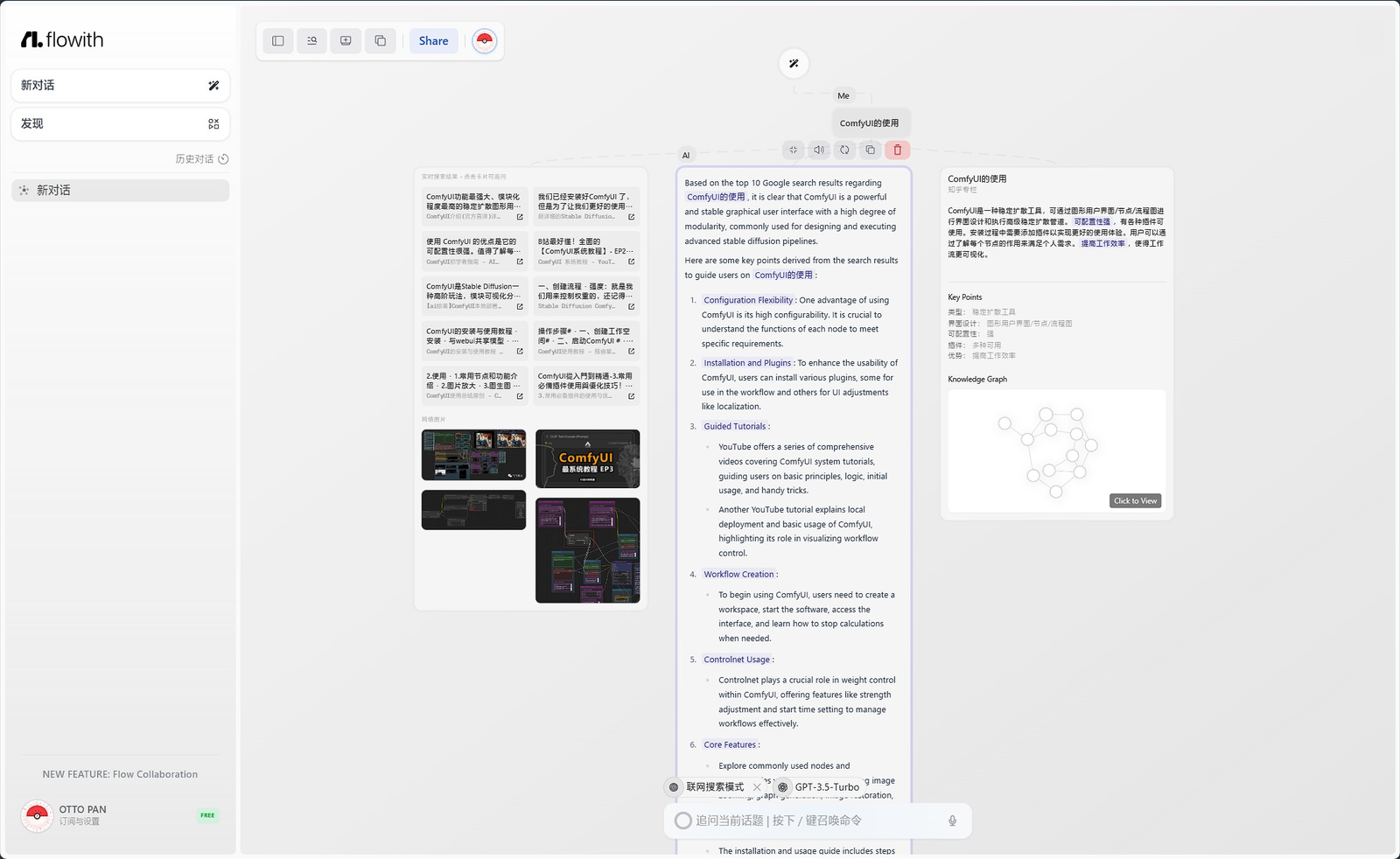Read the AI answer aloud with speaker icon
This screenshot has height=859, width=1400.
[x=819, y=150]
